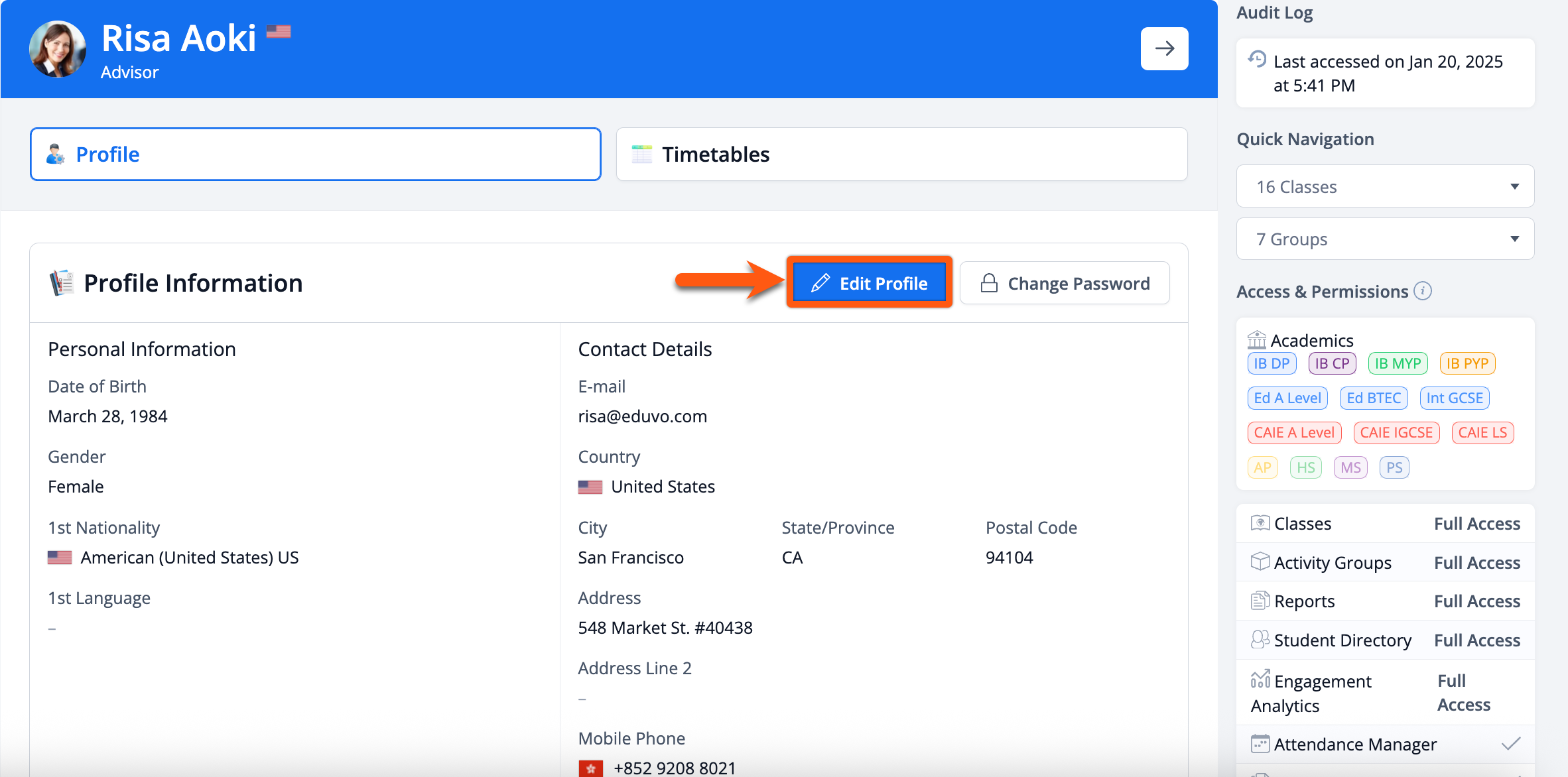The height and width of the screenshot is (777, 1568).
Task: Click the audit log history clock icon
Action: (x=1257, y=60)
